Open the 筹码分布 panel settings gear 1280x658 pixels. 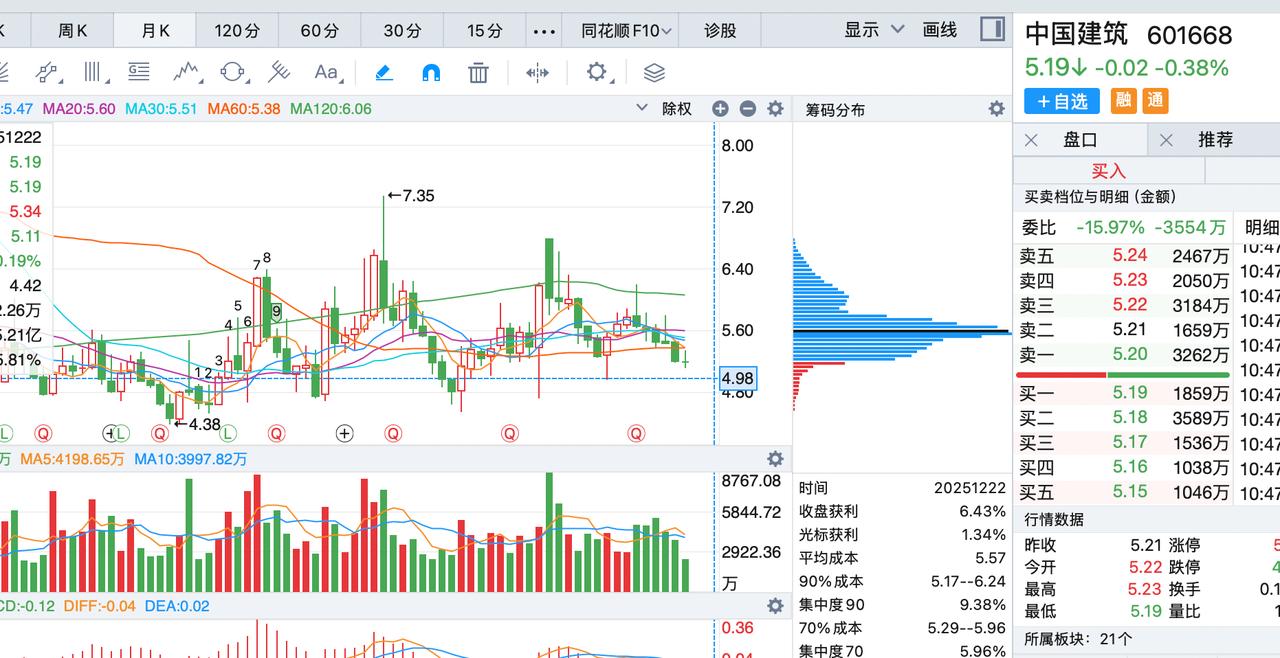point(995,108)
